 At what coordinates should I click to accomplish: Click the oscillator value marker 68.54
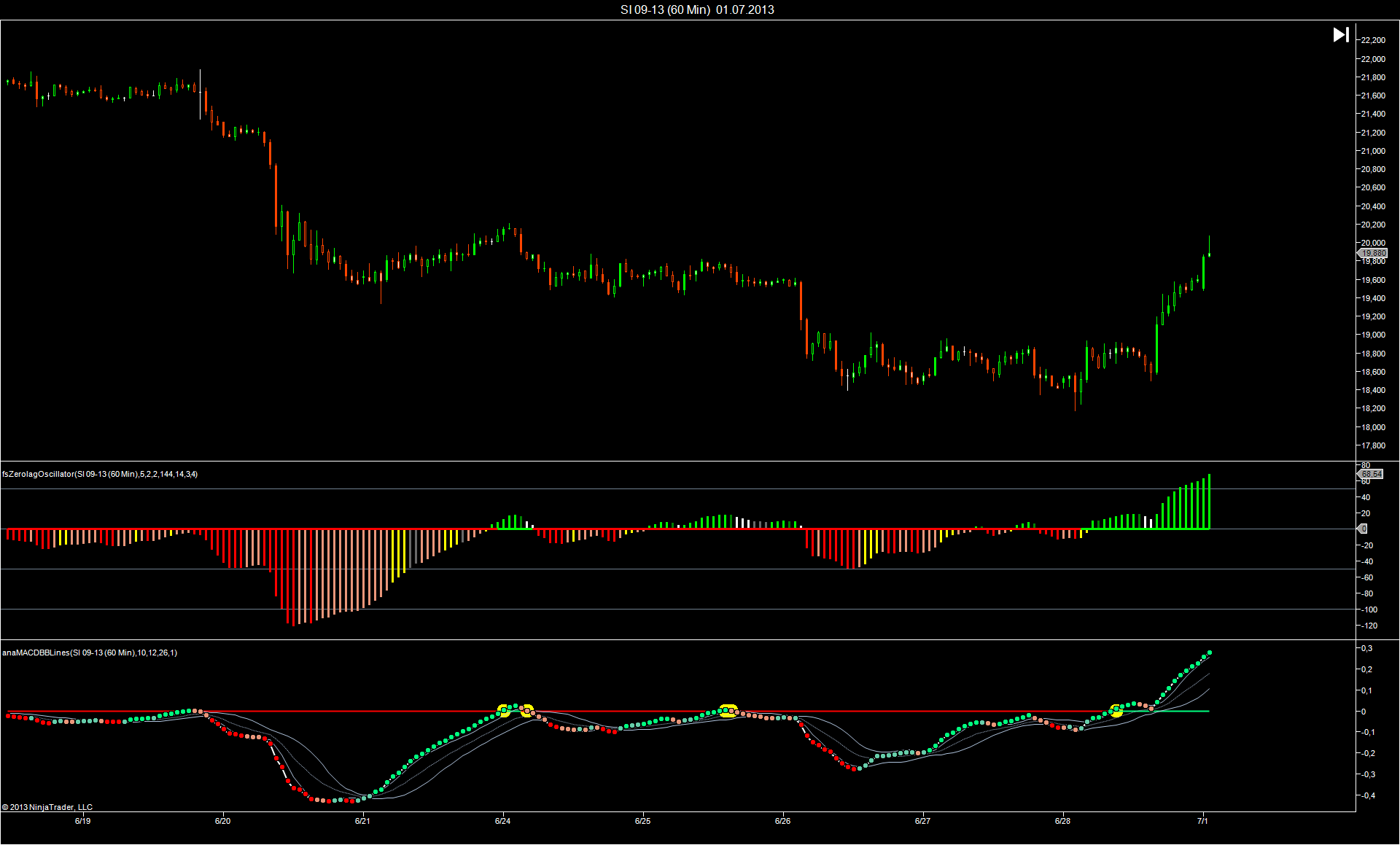1372,474
